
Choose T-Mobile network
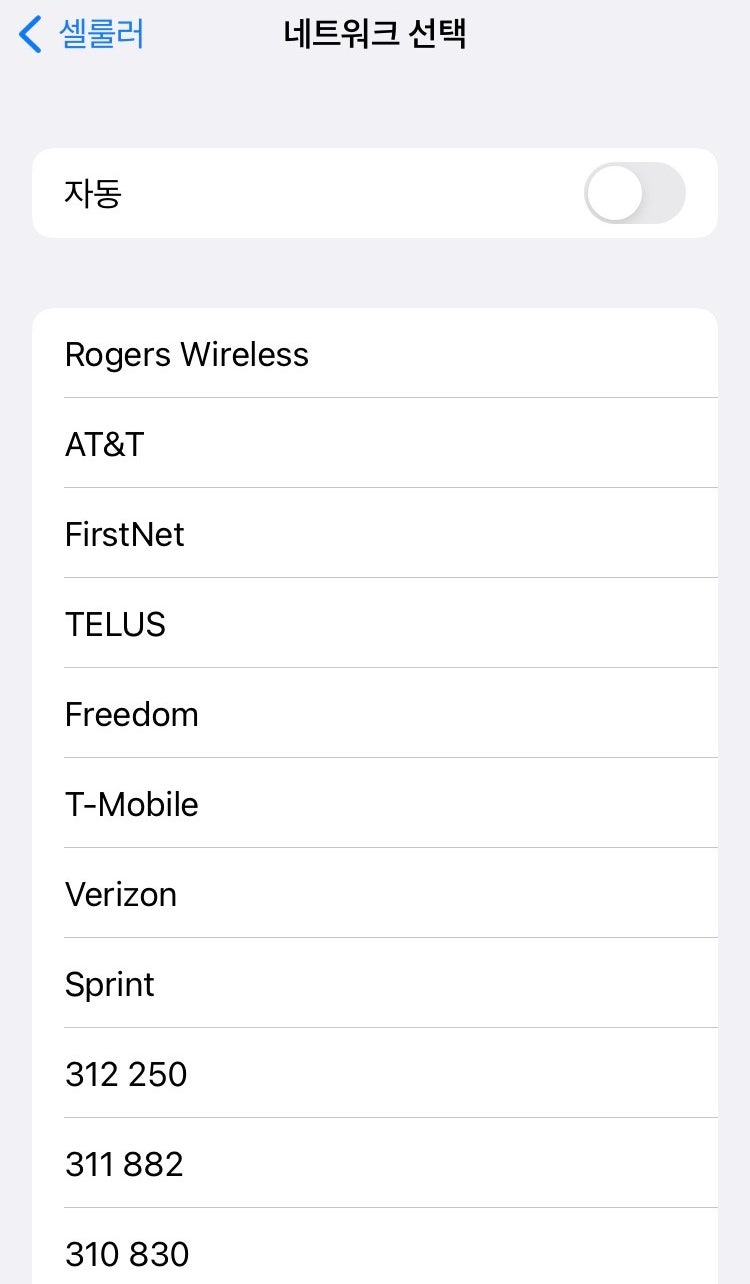click(x=132, y=804)
